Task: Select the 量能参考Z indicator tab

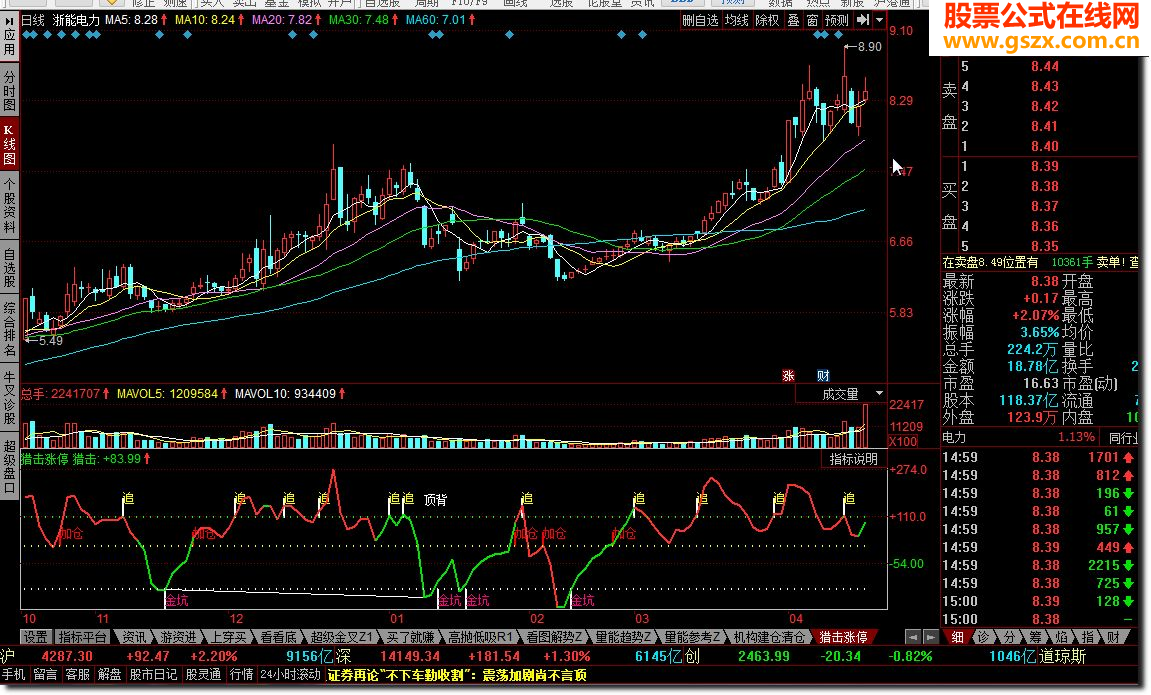Action: pos(692,637)
